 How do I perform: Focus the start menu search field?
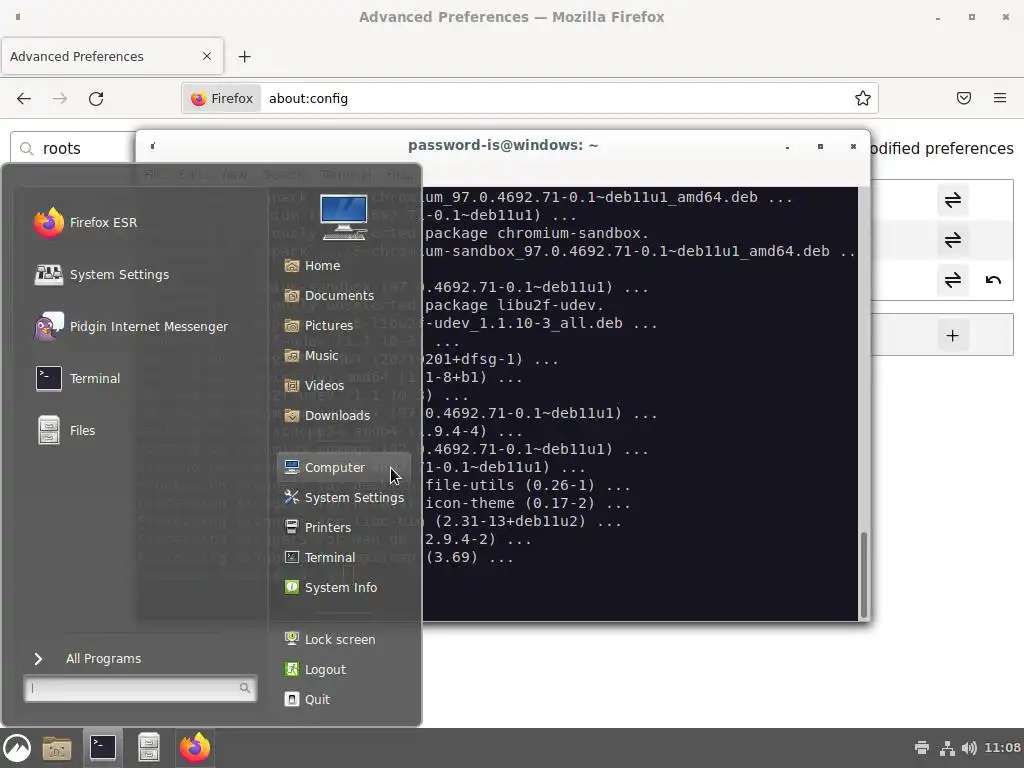click(140, 688)
